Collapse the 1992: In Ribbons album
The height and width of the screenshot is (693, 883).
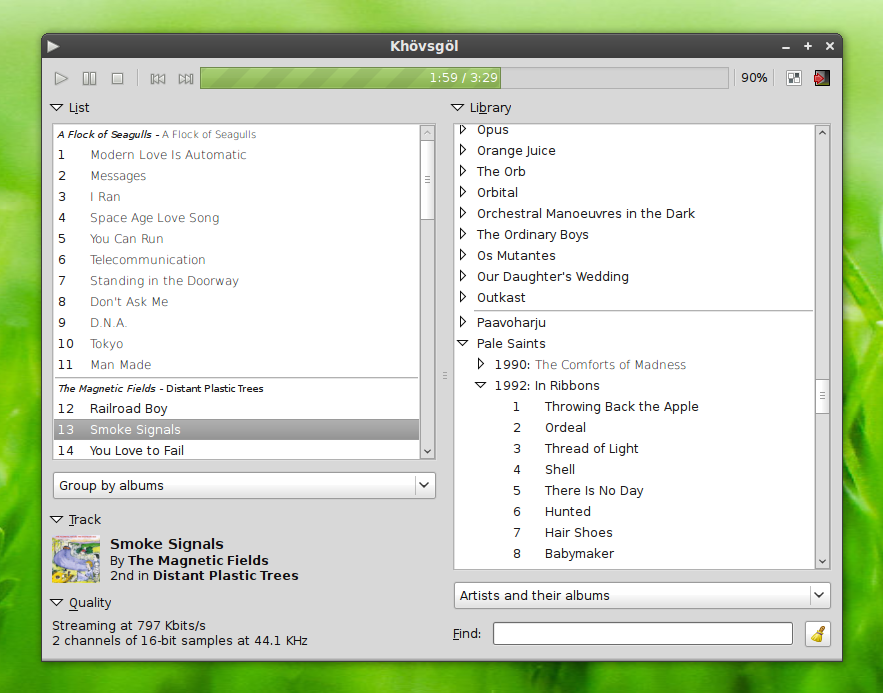tap(480, 386)
